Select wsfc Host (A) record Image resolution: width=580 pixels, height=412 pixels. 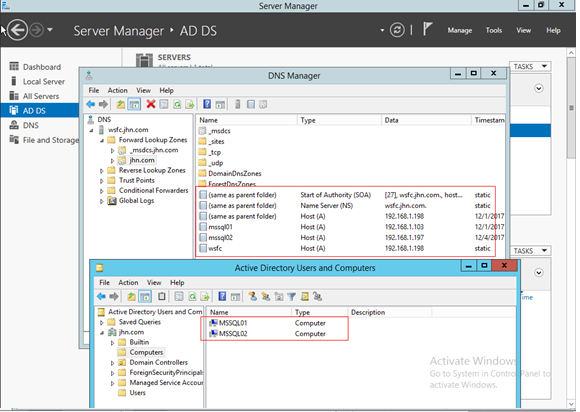350,249
